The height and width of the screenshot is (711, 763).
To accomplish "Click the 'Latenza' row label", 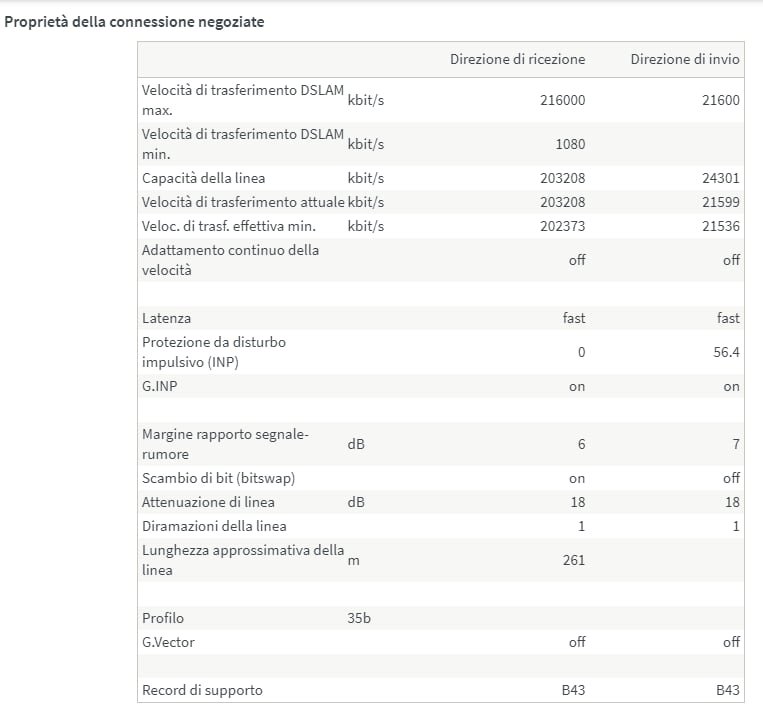I will pos(166,318).
